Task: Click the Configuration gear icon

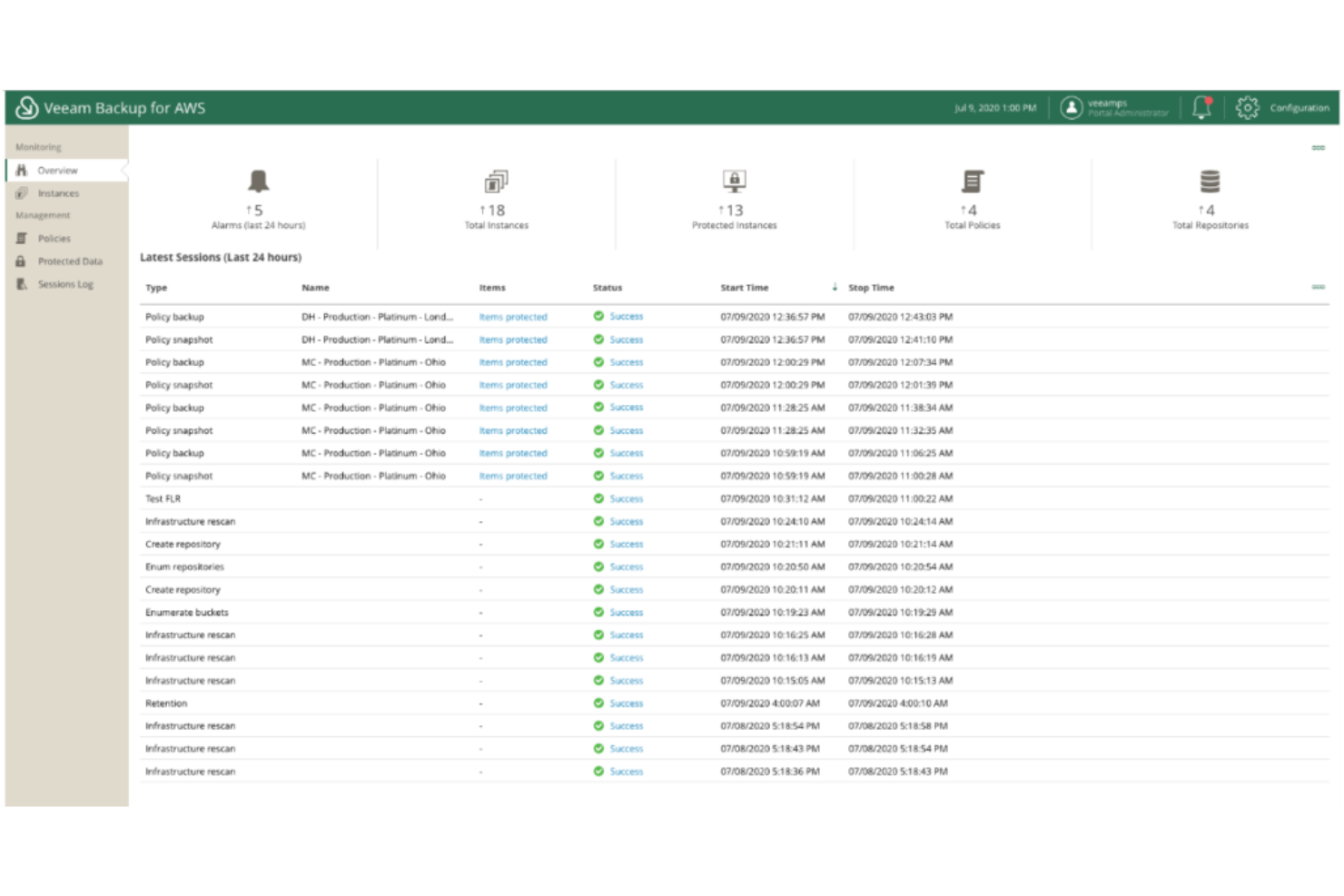Action: 1250,106
